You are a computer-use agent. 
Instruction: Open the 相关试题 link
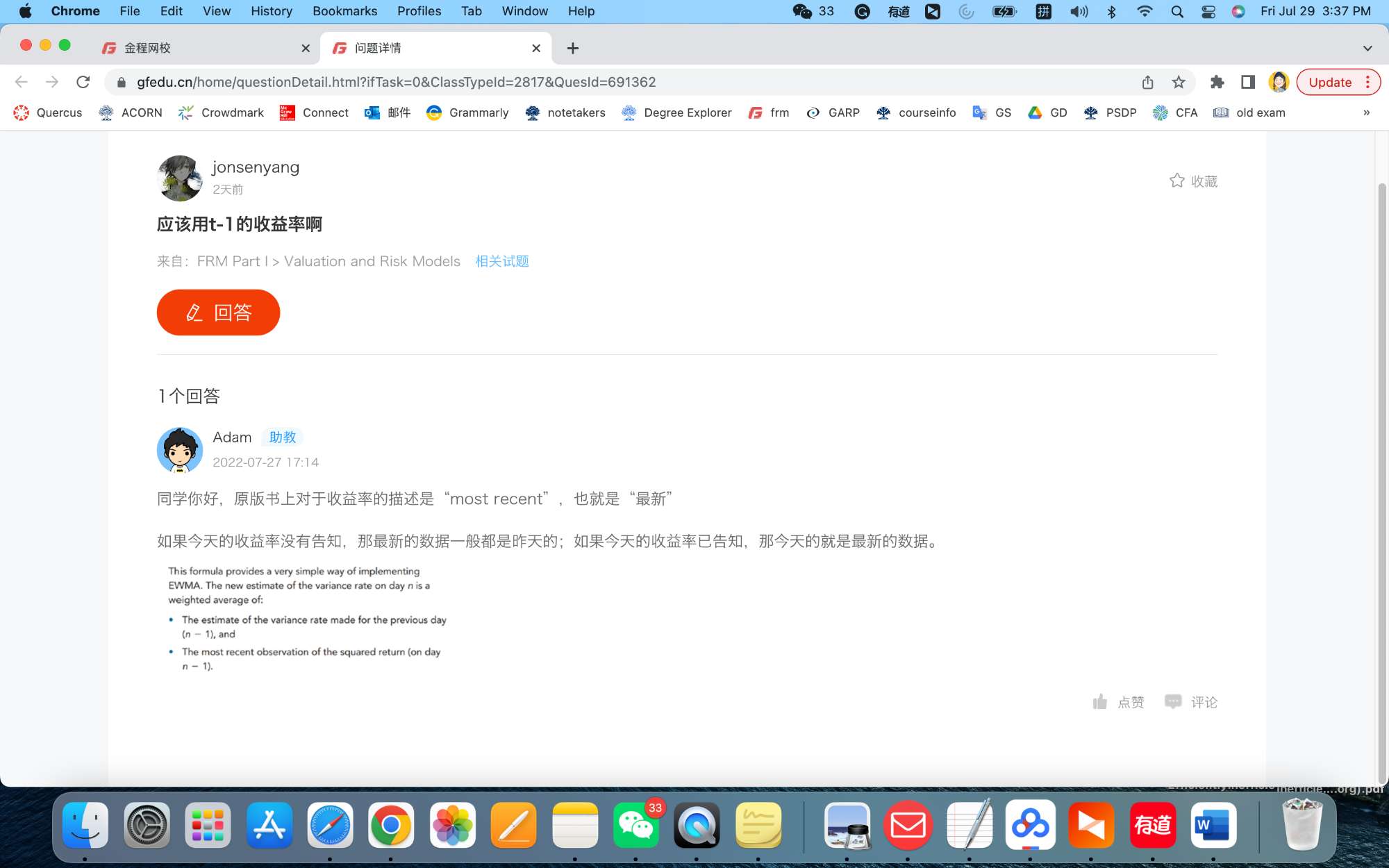(x=501, y=261)
